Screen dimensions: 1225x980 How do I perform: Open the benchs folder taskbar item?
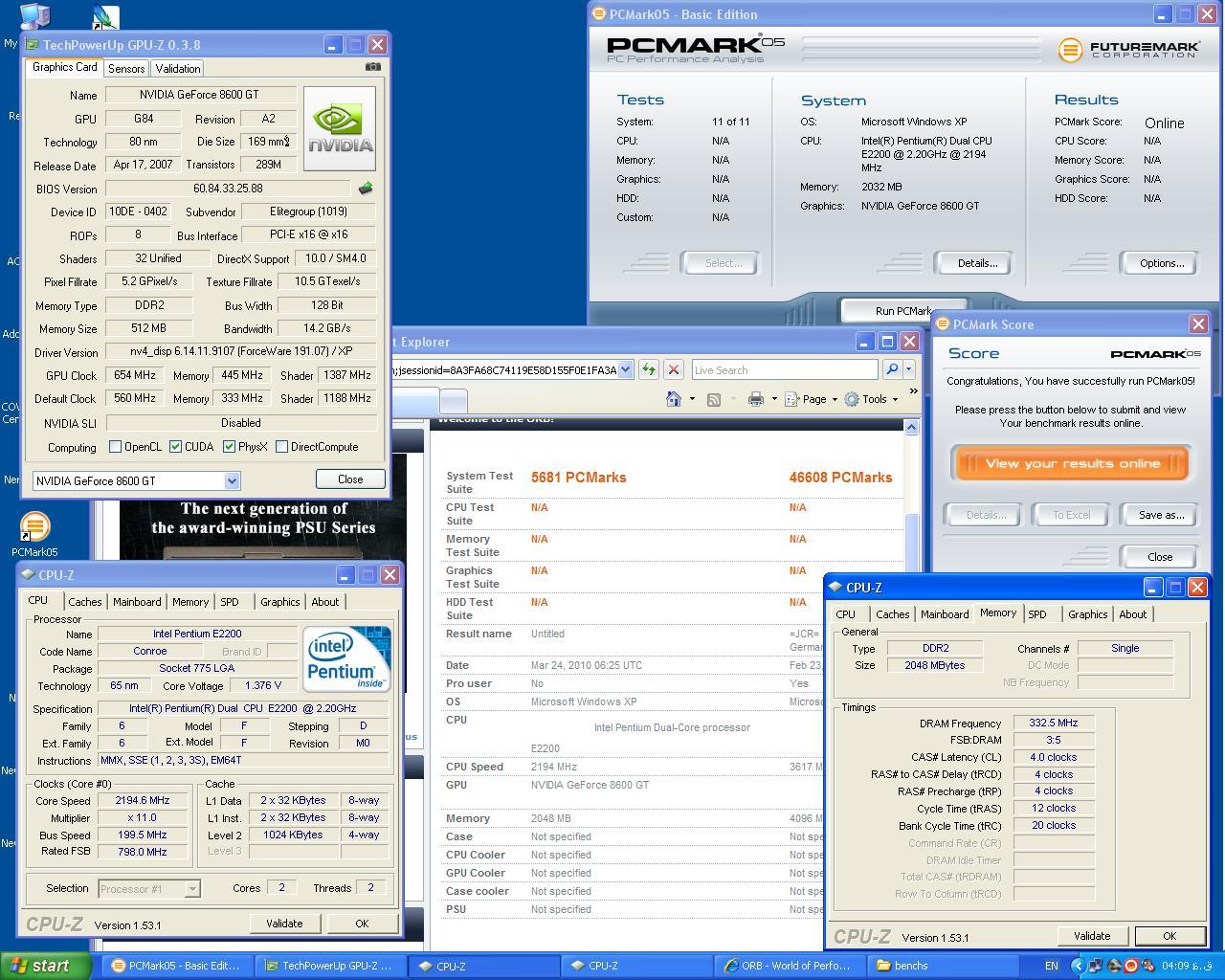(941, 966)
